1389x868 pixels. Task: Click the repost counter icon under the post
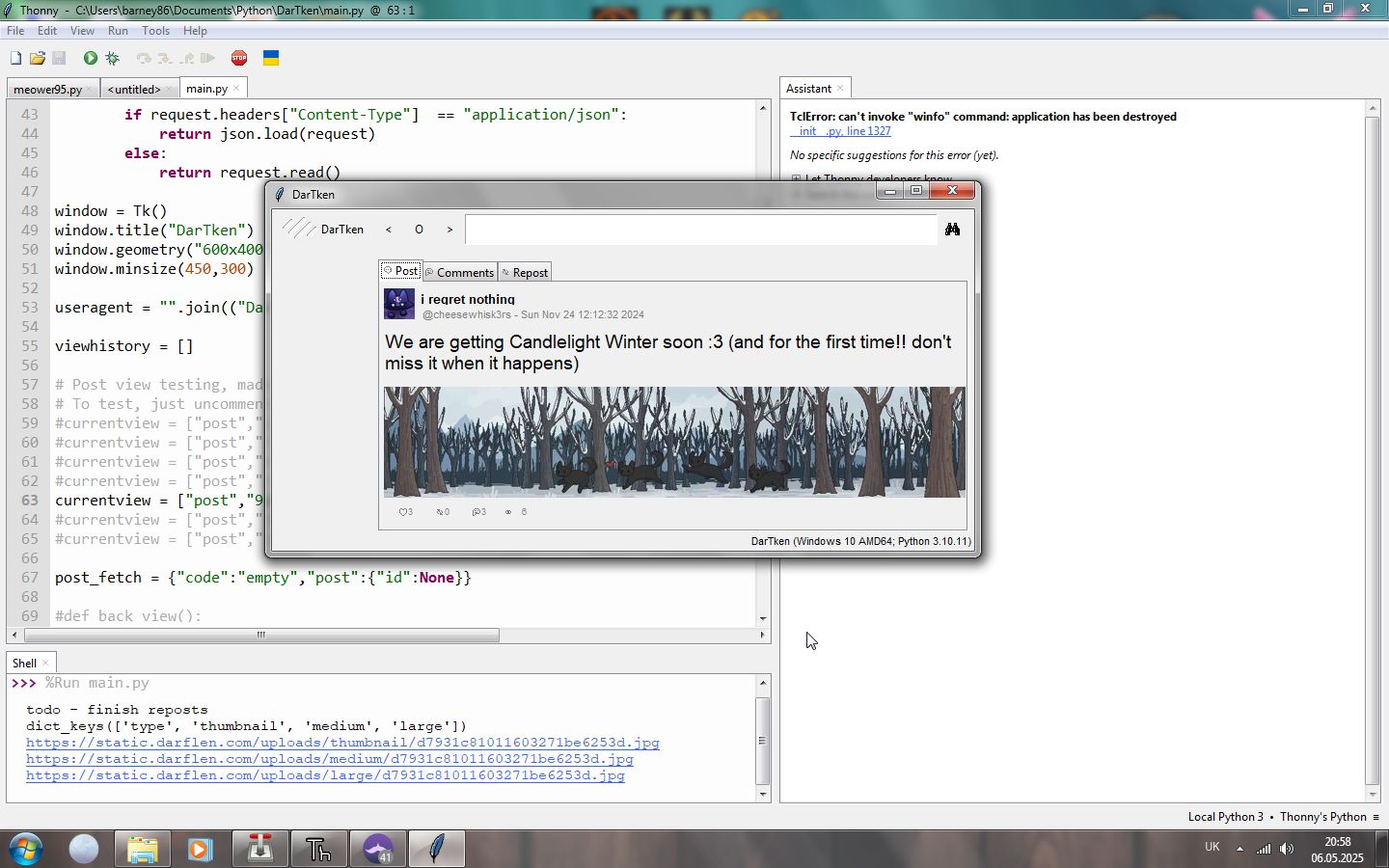click(443, 512)
